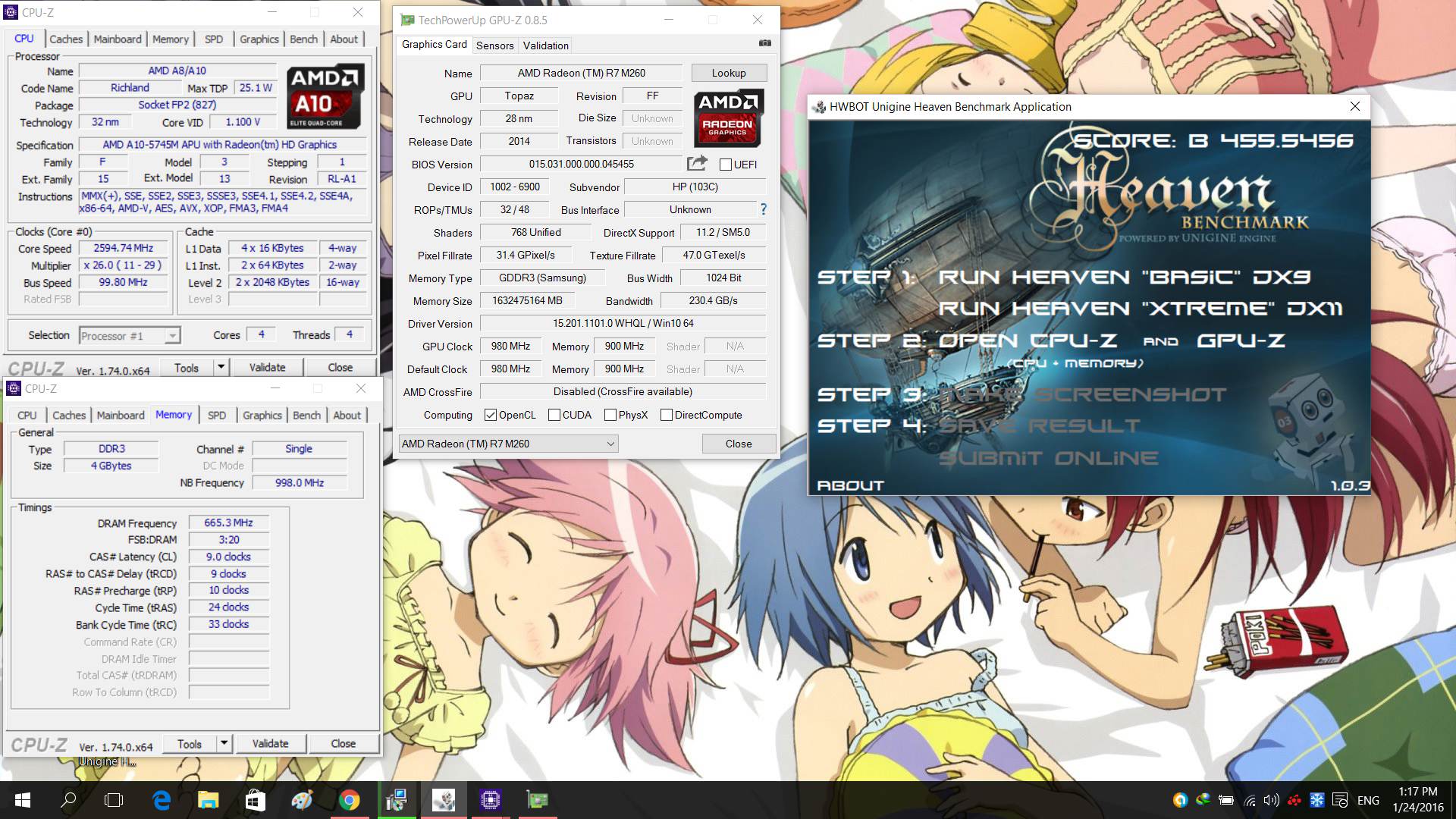Click the BIOS export share icon in GPU-Z
The height and width of the screenshot is (819, 1456).
[697, 163]
